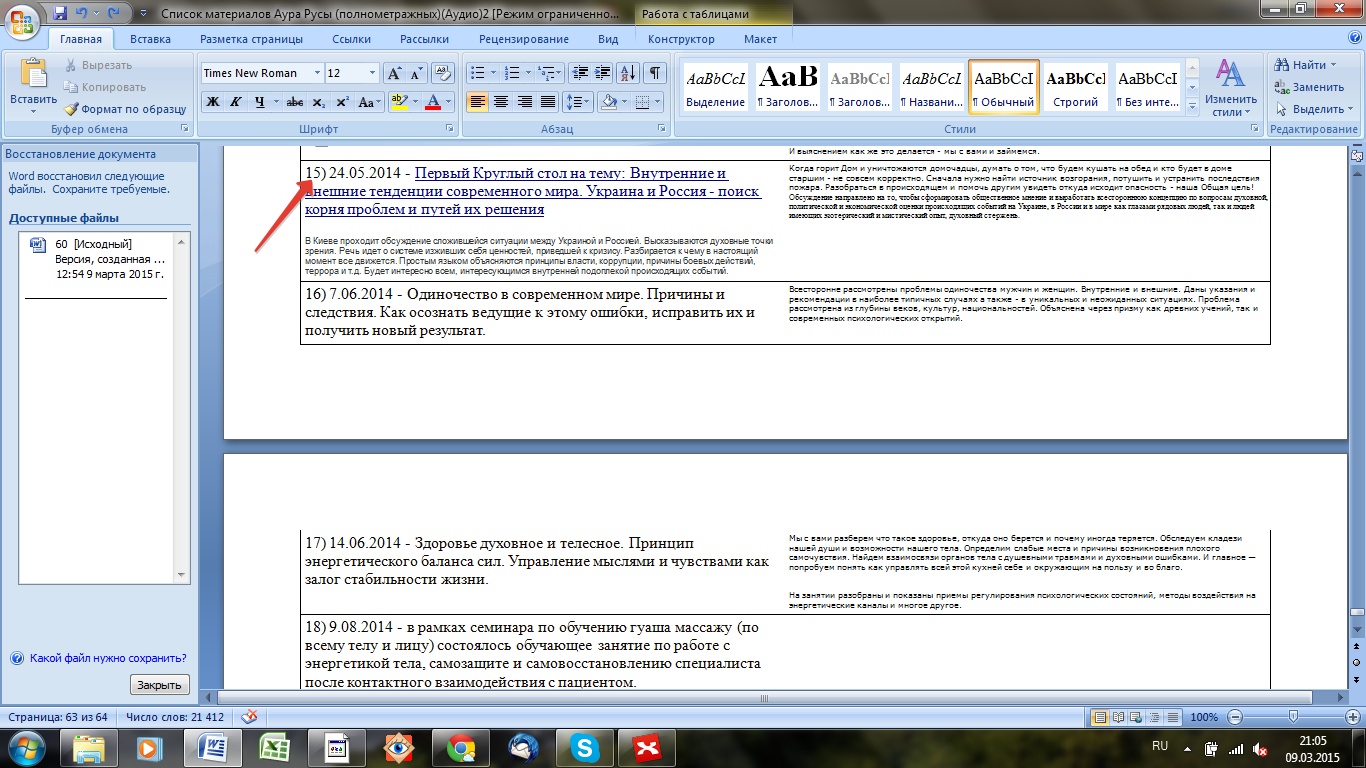Toggle strikethrough formatting
The image size is (1366, 768).
pos(294,102)
